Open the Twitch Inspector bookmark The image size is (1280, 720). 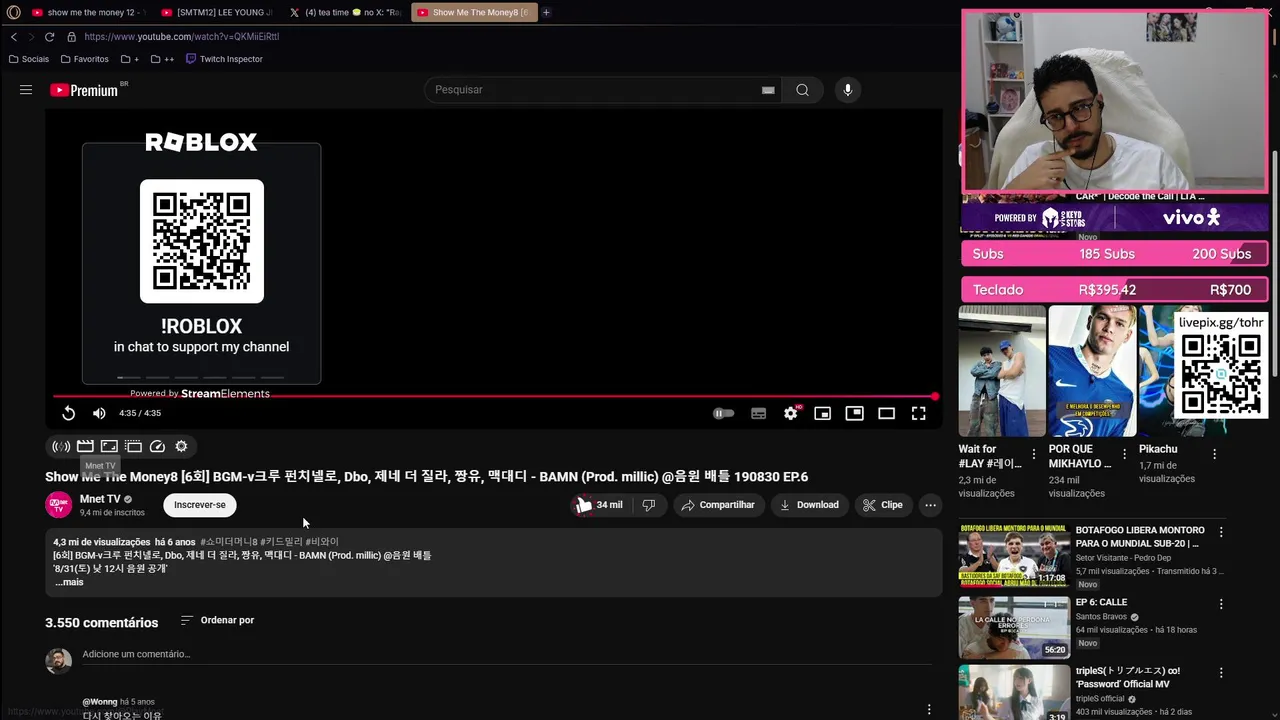[224, 59]
